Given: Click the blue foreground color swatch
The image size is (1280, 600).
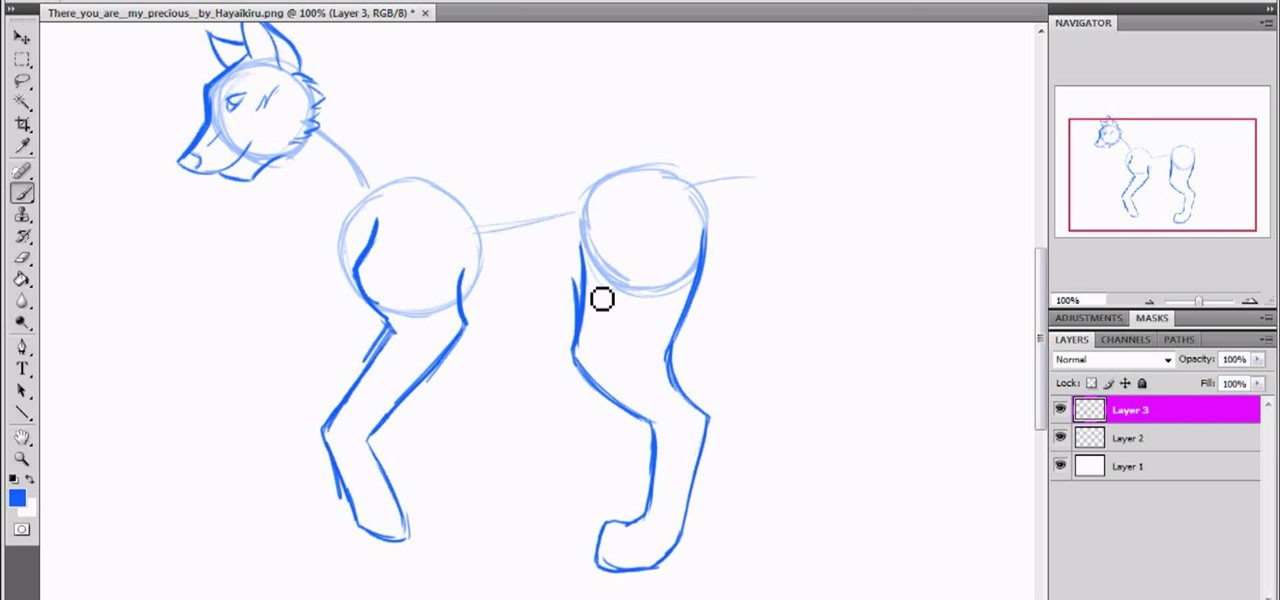Looking at the screenshot, I should click(x=17, y=498).
